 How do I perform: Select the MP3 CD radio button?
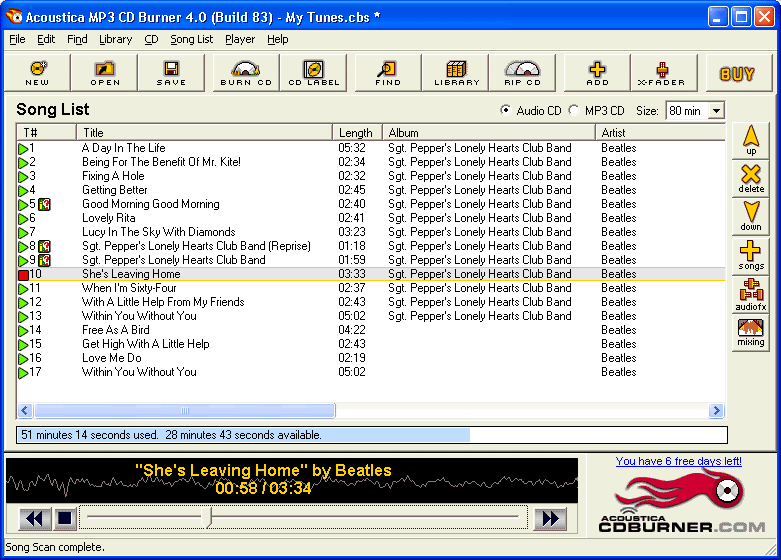(x=574, y=110)
